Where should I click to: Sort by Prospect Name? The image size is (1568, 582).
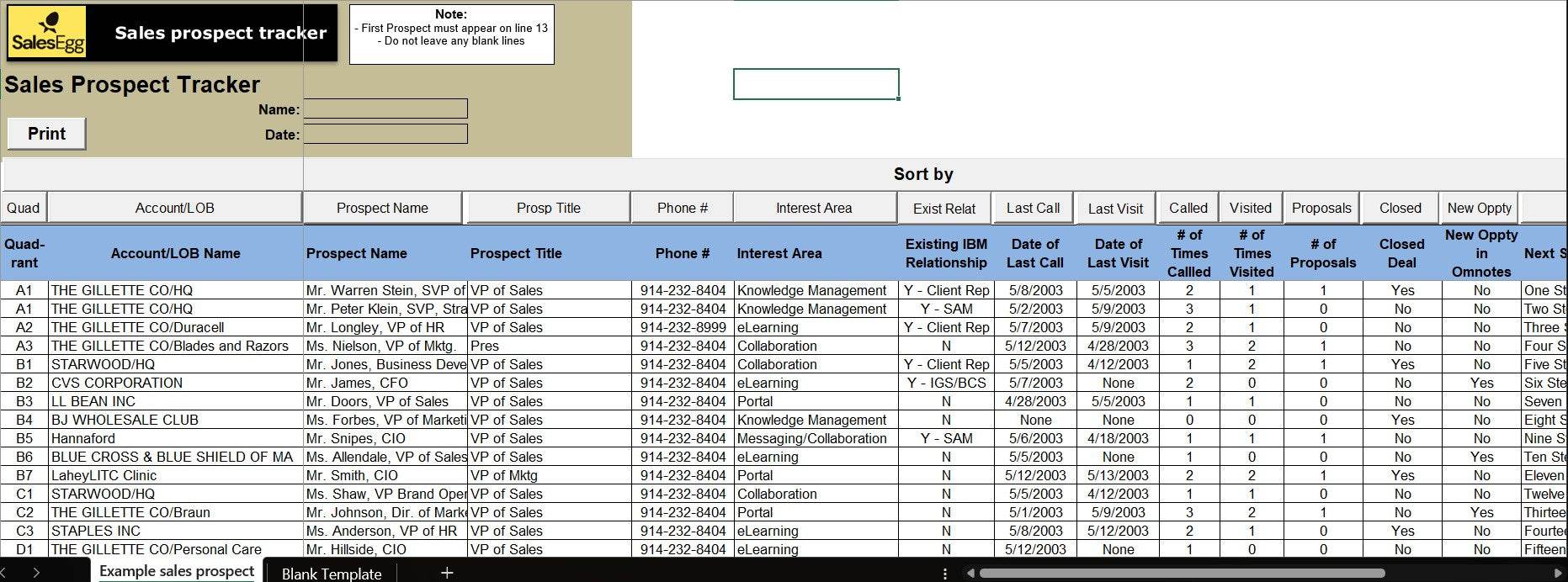[x=382, y=208]
